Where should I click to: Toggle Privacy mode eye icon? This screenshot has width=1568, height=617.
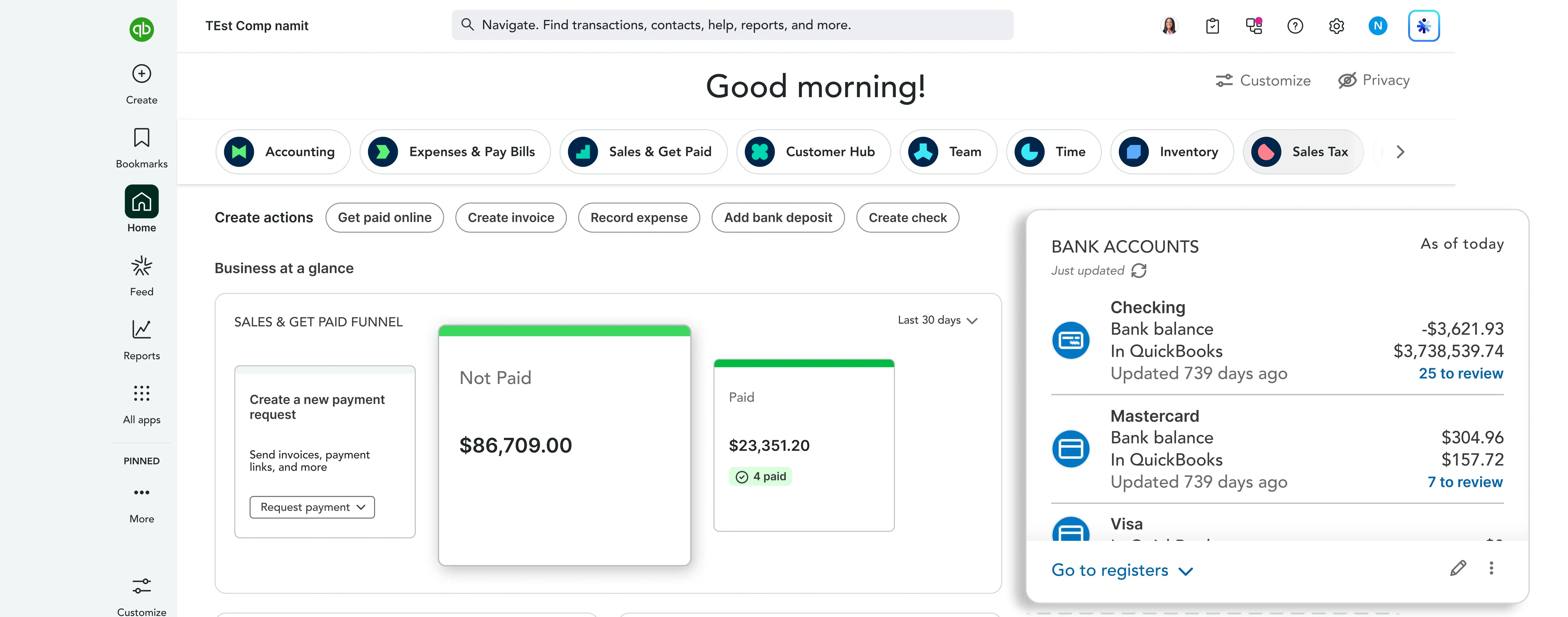pos(1348,80)
